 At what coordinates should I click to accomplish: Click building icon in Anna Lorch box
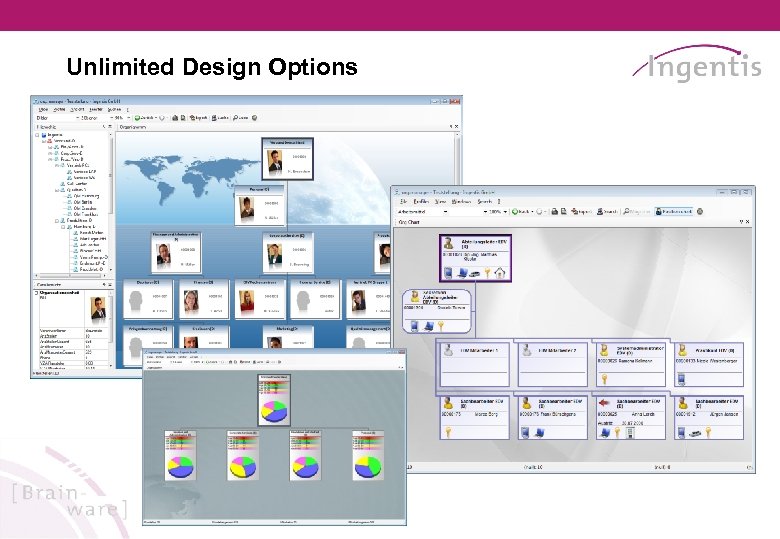(630, 433)
